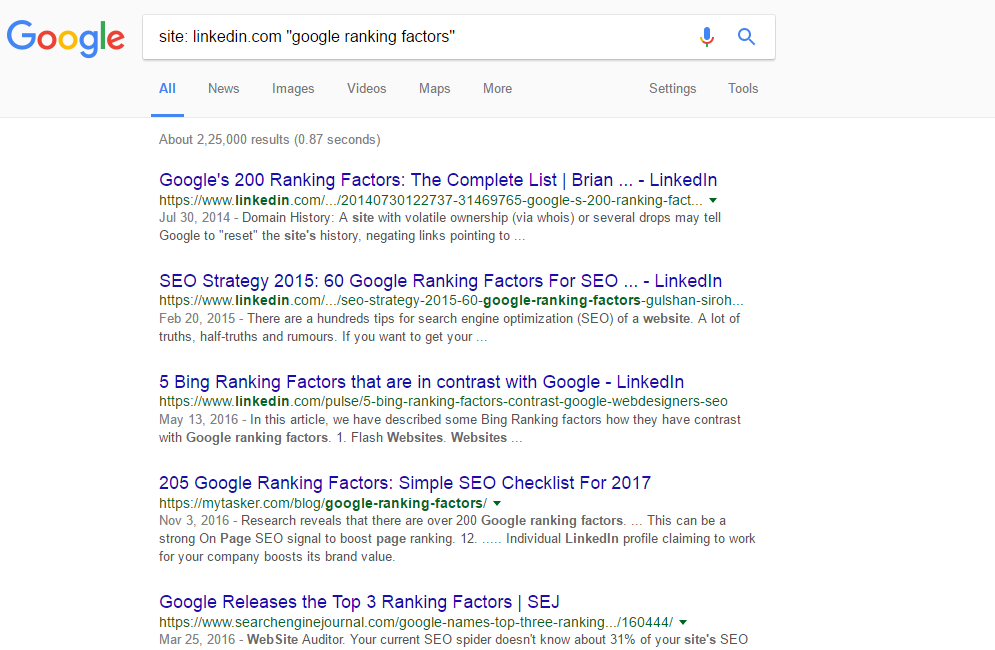Switch to the News tab
The width and height of the screenshot is (995, 650).
[x=223, y=89]
